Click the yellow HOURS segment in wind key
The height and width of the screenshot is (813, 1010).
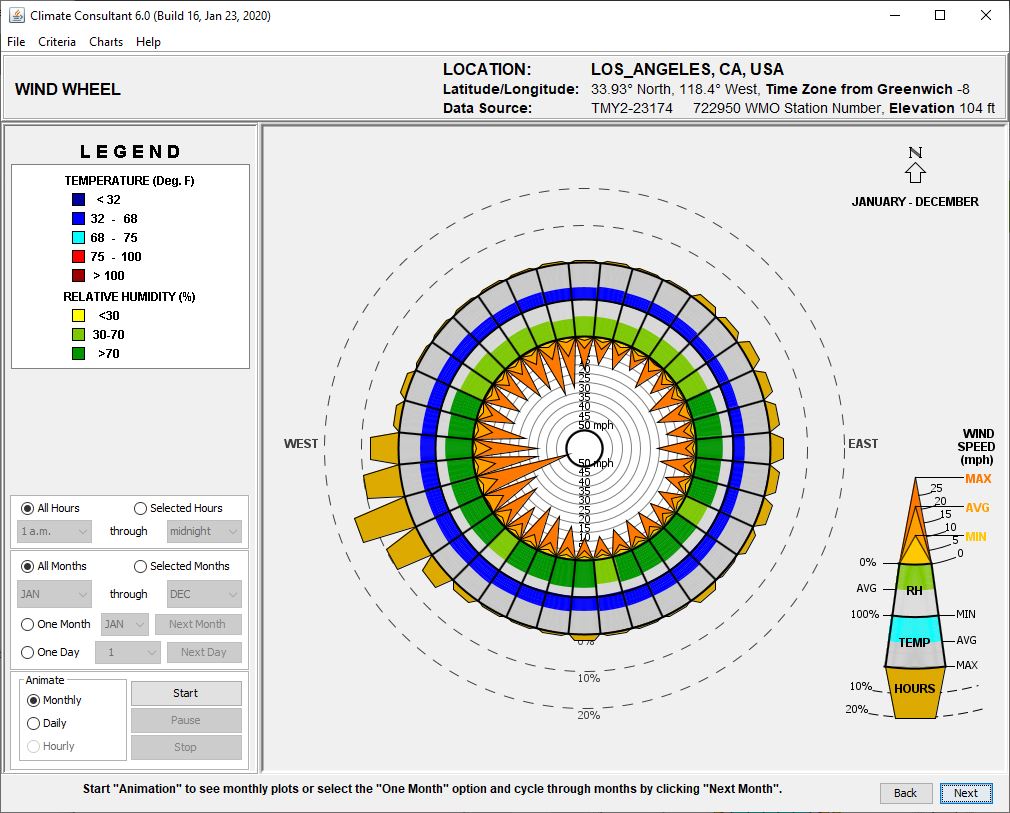click(914, 691)
